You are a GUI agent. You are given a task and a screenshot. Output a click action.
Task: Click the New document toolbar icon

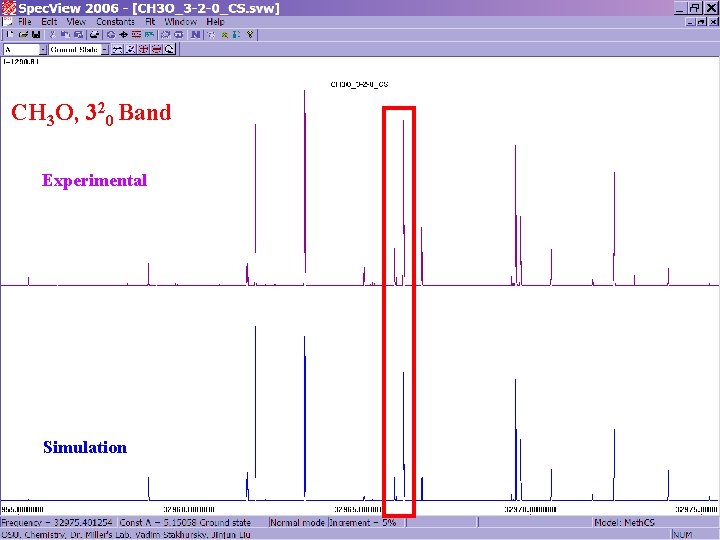10,34
